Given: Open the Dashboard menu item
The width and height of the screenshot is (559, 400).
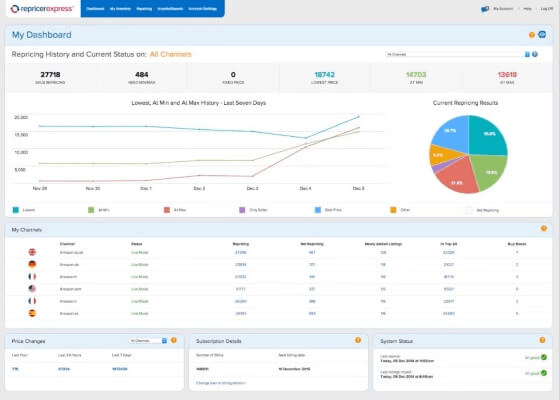Looking at the screenshot, I should point(95,9).
